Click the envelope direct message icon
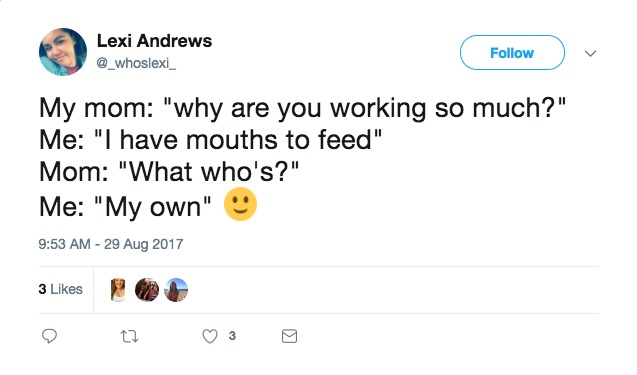The image size is (637, 375). 289,336
